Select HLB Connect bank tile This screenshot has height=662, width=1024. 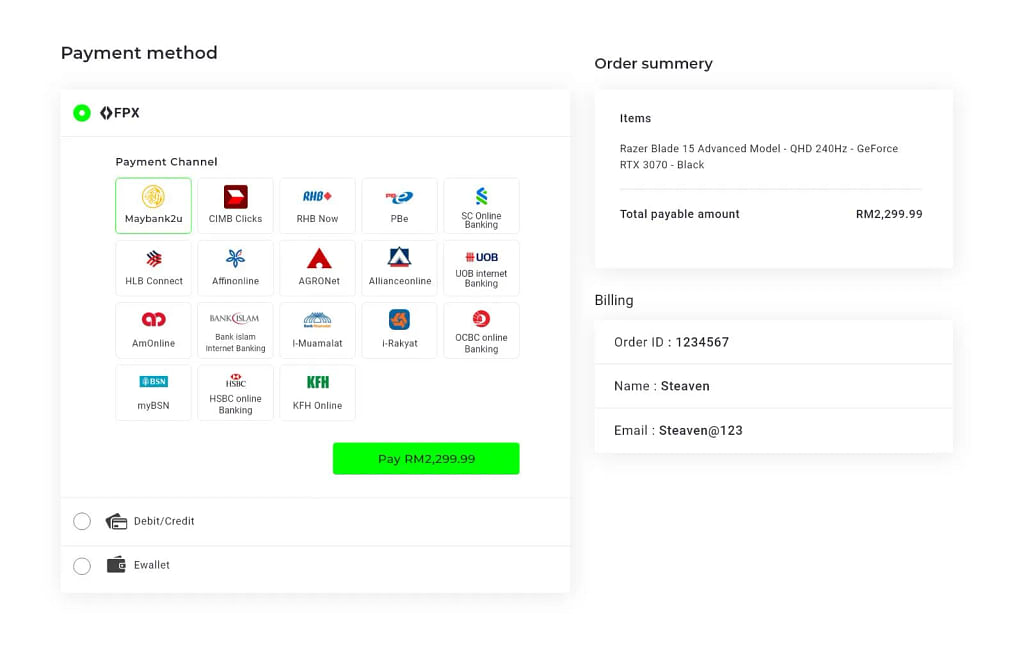(153, 268)
